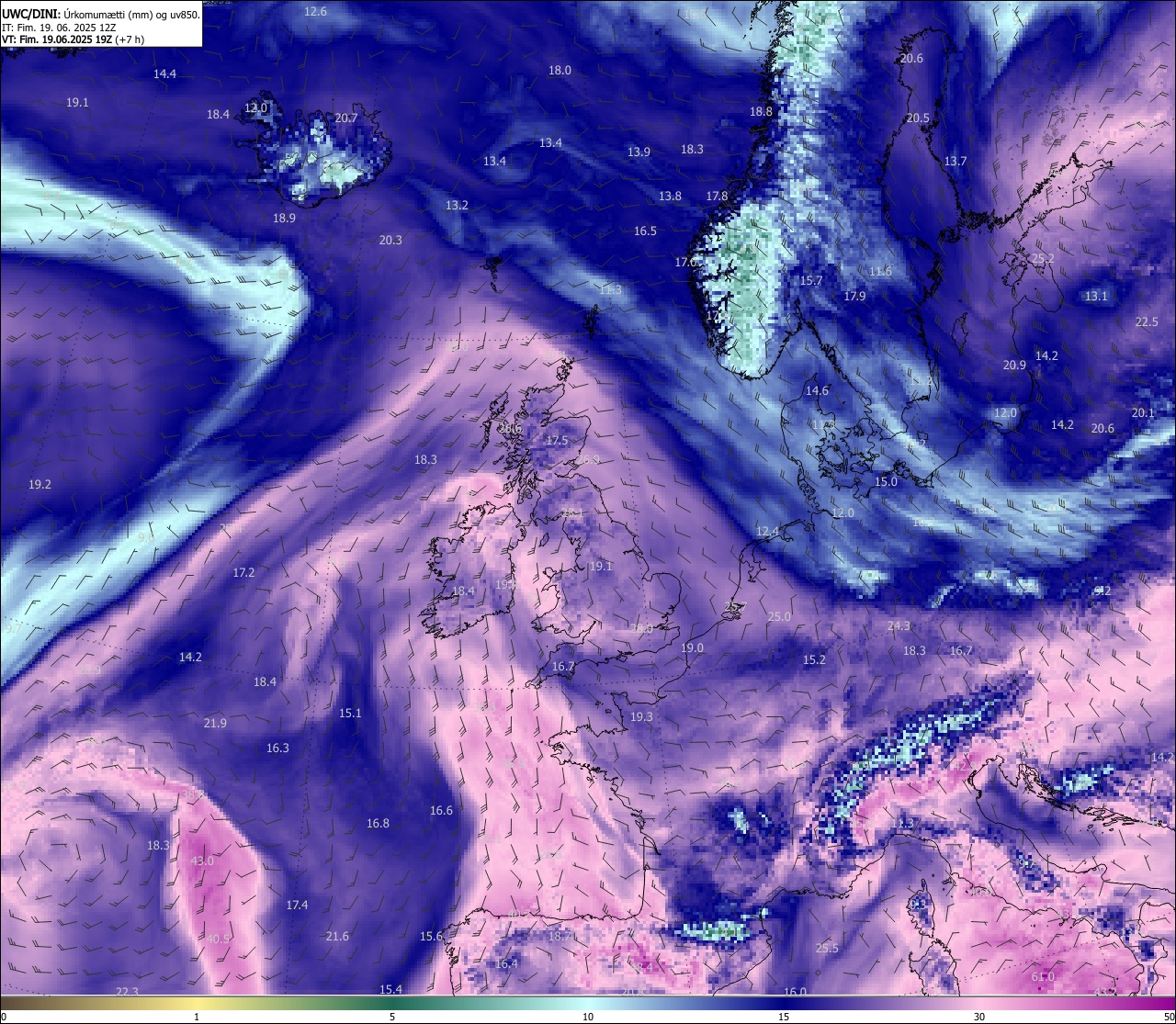Image resolution: width=1176 pixels, height=1024 pixels.
Task: Click the 17.5 value over Scotland
Action: coord(557,440)
